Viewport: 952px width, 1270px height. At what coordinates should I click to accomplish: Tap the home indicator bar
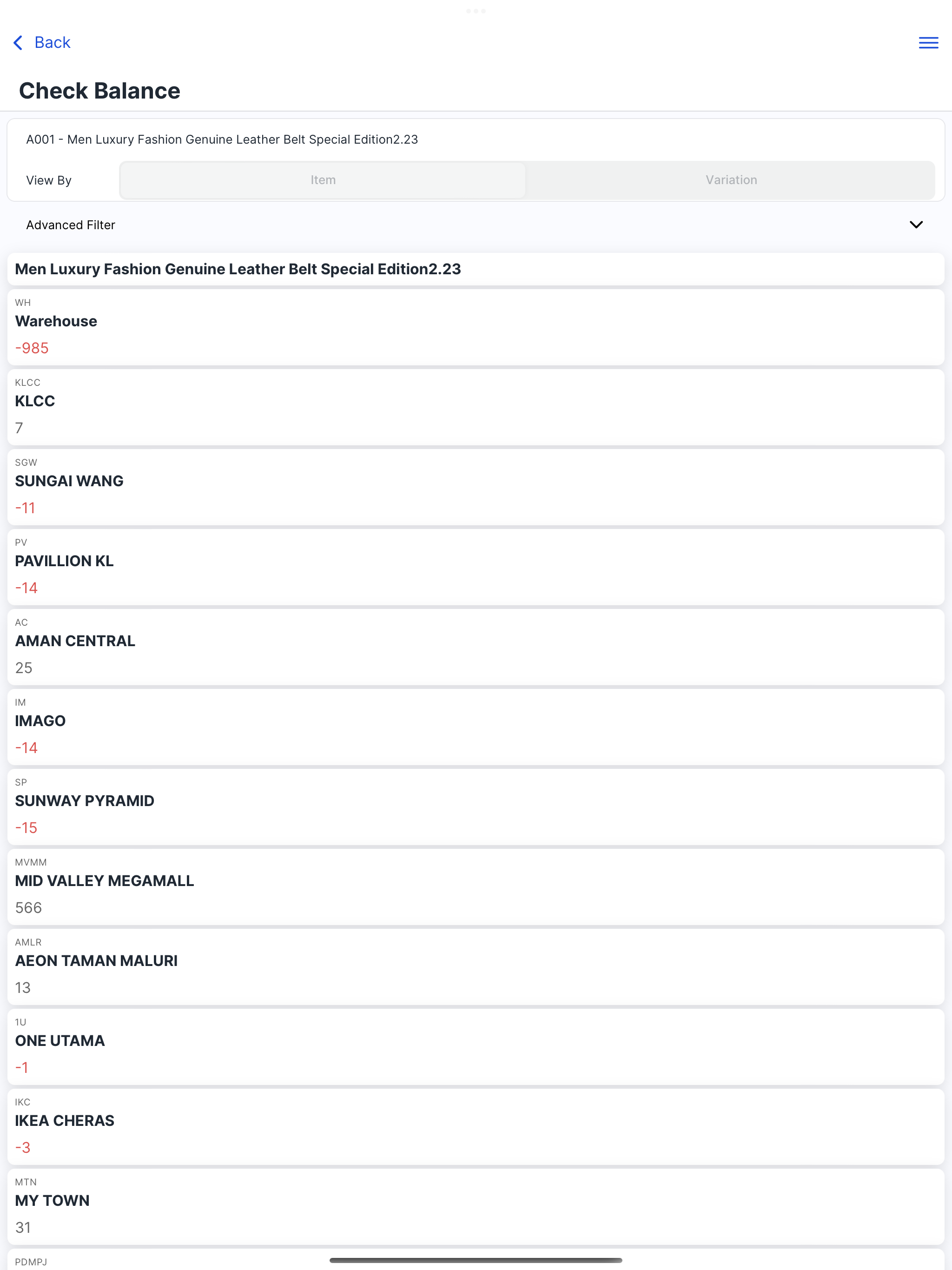click(x=476, y=1260)
